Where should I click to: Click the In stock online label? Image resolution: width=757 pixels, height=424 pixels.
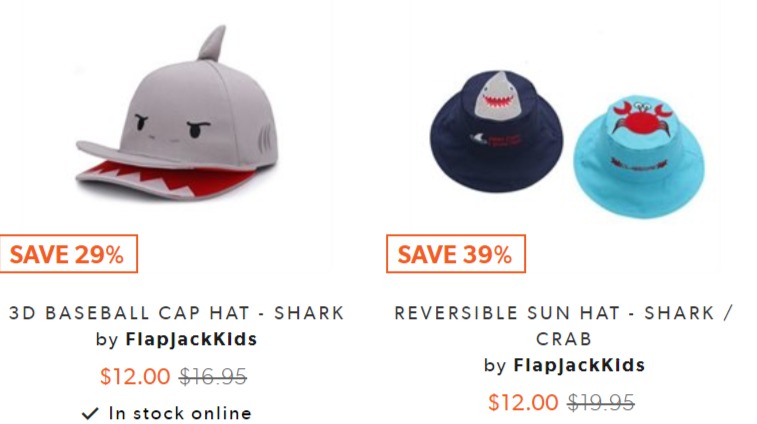click(180, 413)
